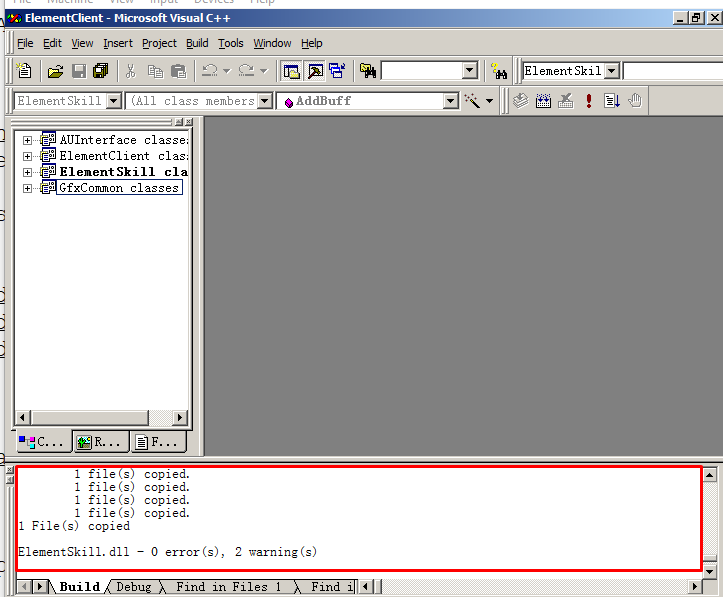Open the Build menu
Viewport: 723px width, 597px height.
click(197, 43)
